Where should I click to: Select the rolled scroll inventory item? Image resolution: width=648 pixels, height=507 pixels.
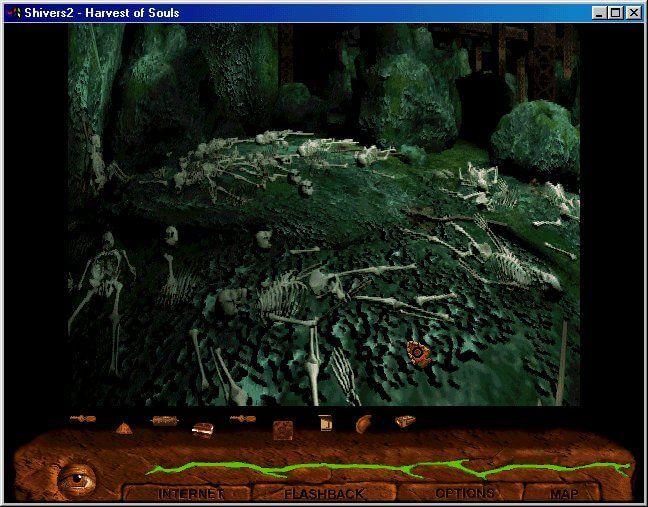(163, 421)
